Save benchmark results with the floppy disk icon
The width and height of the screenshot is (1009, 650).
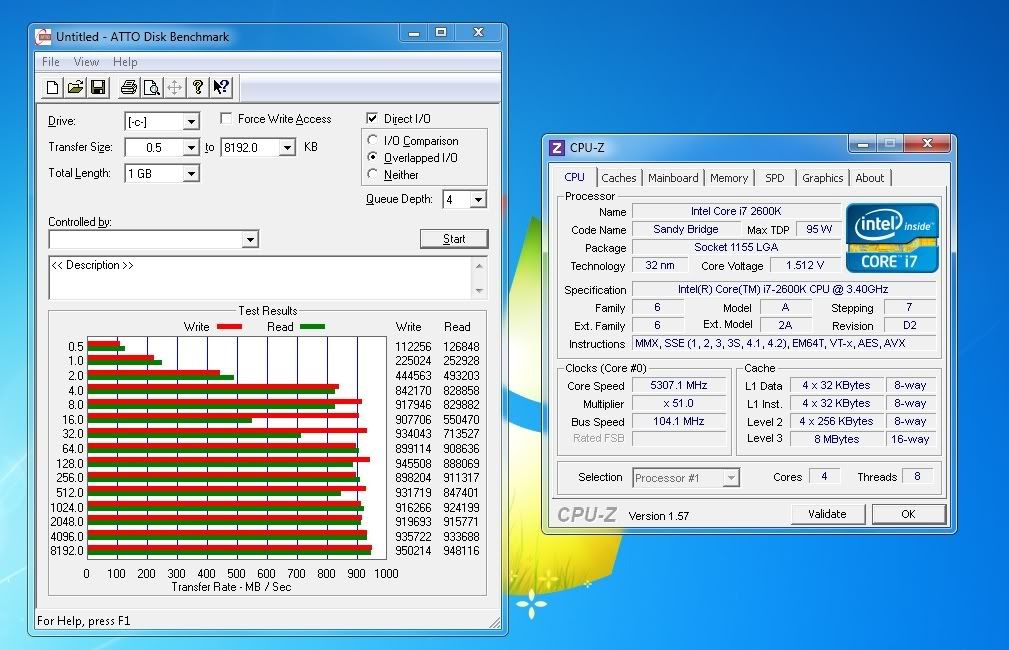[98, 88]
